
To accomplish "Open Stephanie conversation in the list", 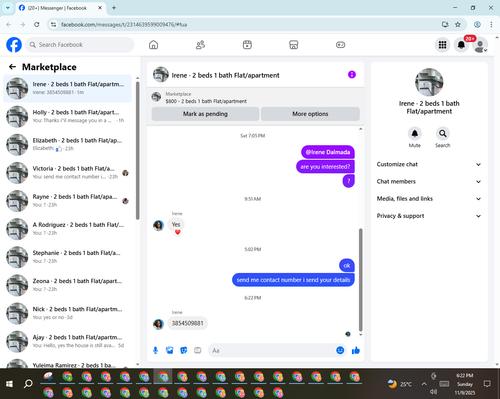I will click(x=67, y=257).
